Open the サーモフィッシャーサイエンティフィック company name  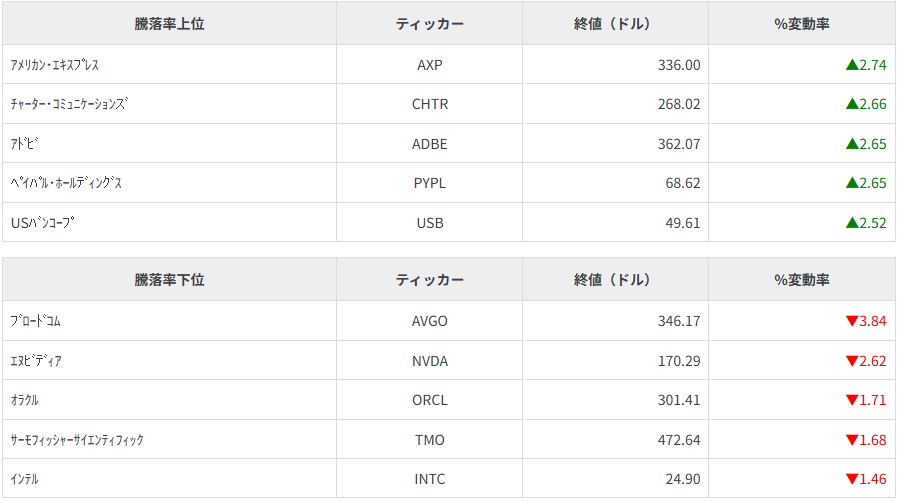[x=76, y=440]
